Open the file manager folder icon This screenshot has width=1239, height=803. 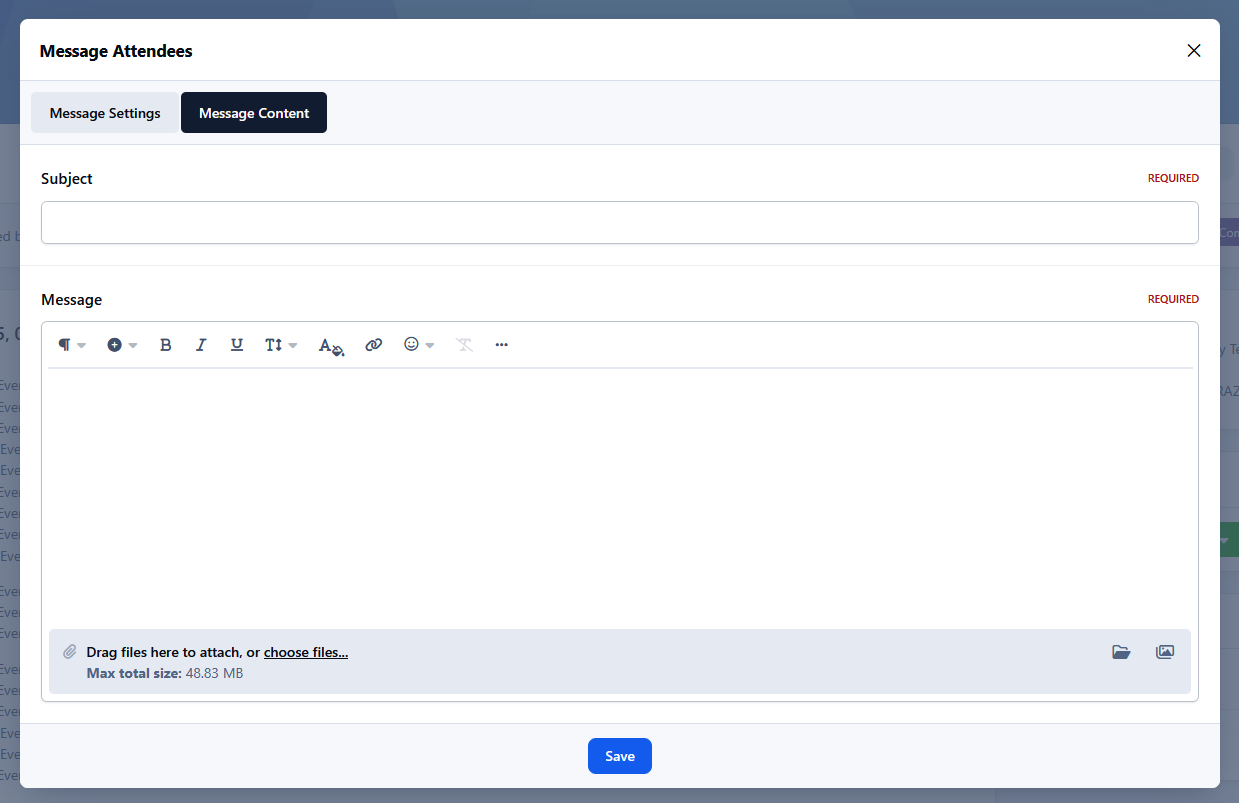pos(1121,652)
